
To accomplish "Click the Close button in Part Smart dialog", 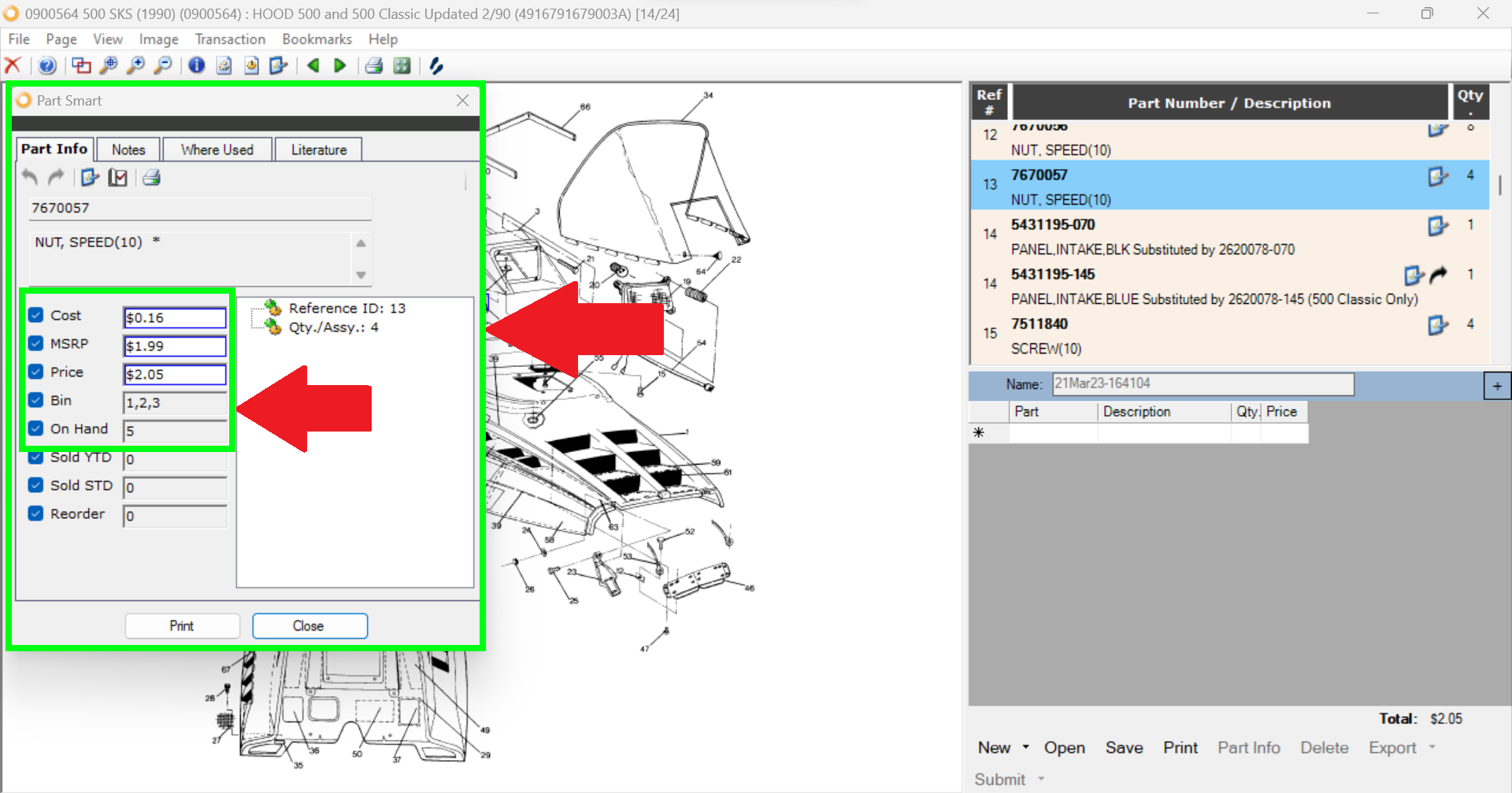I will [309, 626].
